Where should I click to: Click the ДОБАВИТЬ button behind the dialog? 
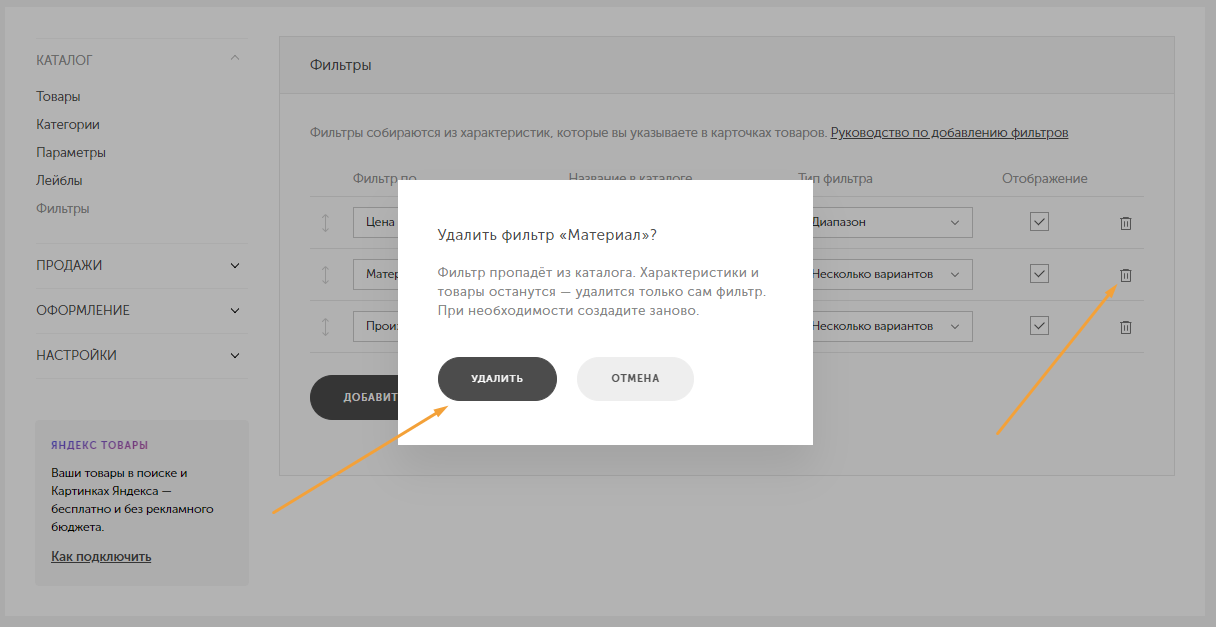(355, 397)
